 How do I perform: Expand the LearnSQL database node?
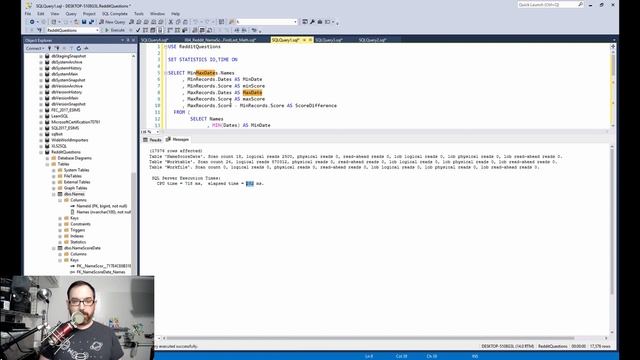pyautogui.click(x=41, y=116)
